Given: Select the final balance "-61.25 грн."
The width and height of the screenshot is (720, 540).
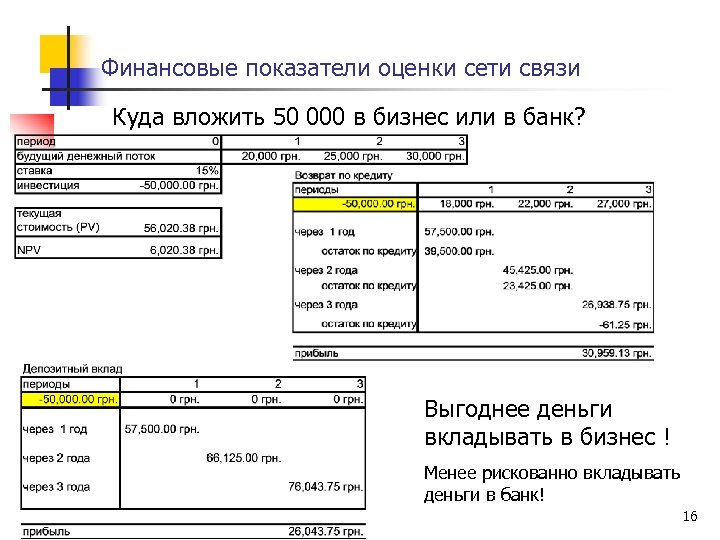Looking at the screenshot, I should 625,325.
